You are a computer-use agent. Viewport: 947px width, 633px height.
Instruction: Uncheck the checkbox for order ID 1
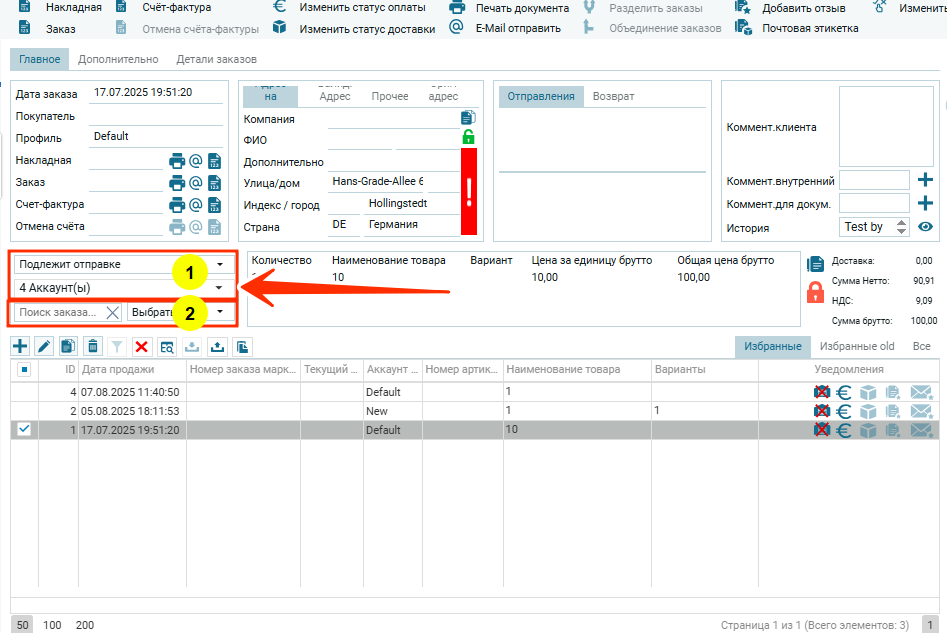(x=24, y=429)
